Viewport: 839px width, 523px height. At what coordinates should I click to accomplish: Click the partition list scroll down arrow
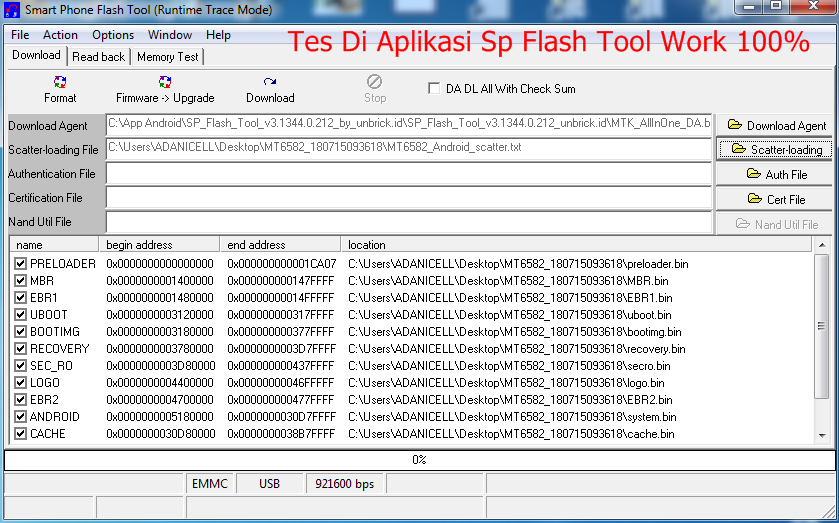point(822,436)
